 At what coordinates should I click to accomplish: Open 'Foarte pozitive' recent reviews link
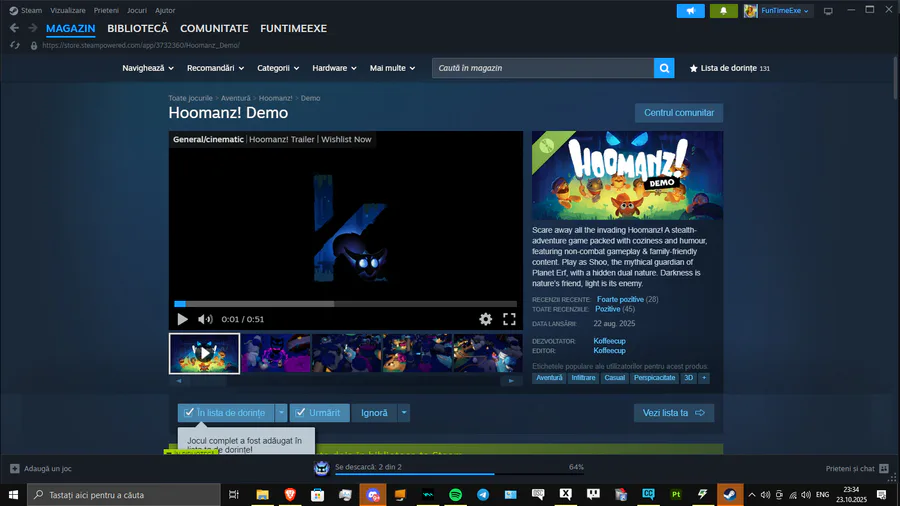pos(620,299)
